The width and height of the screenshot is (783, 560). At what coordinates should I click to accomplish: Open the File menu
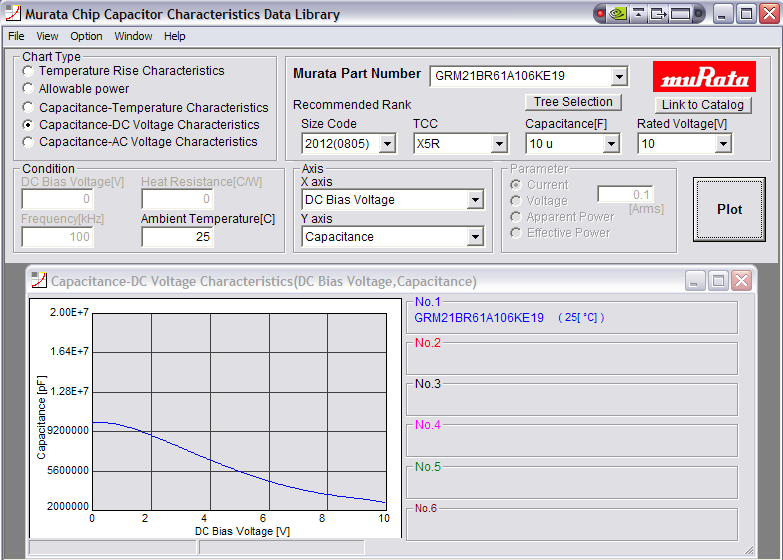[x=16, y=36]
